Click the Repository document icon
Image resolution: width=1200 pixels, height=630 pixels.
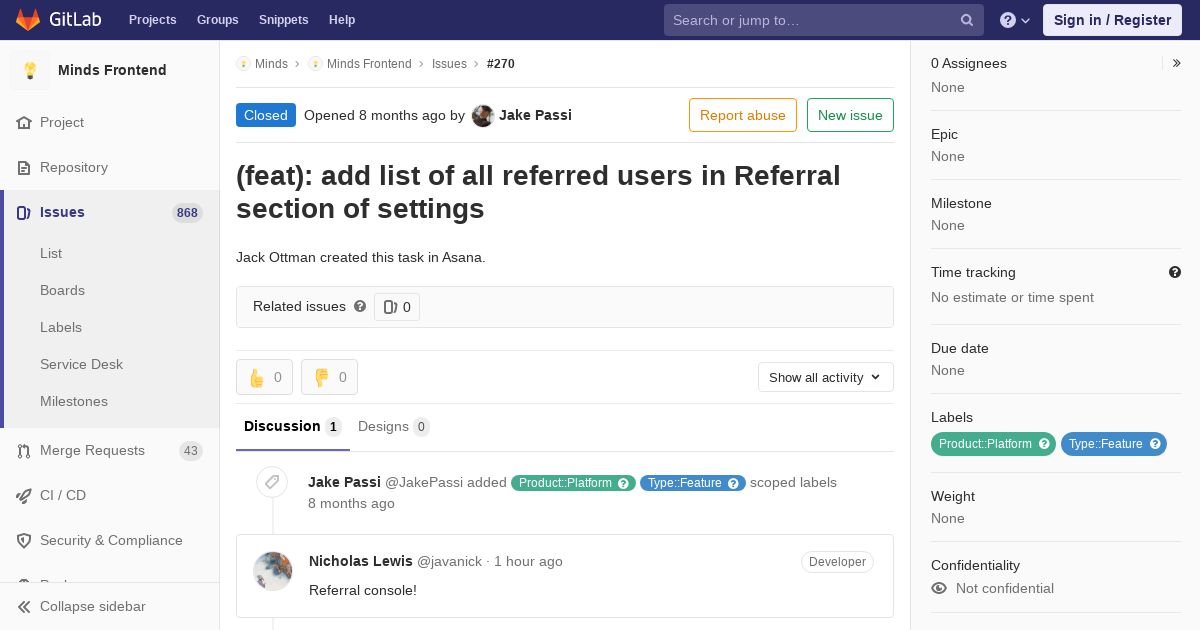24,167
